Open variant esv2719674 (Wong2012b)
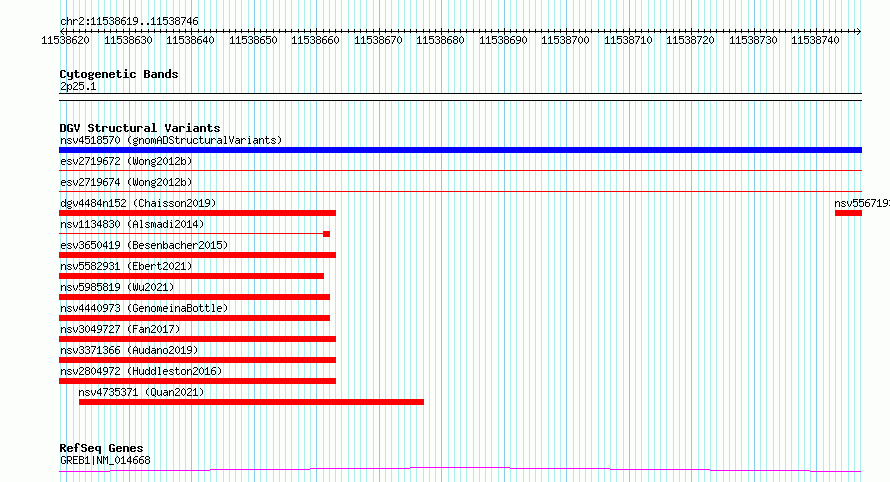This screenshot has height=482, width=890. point(126,182)
